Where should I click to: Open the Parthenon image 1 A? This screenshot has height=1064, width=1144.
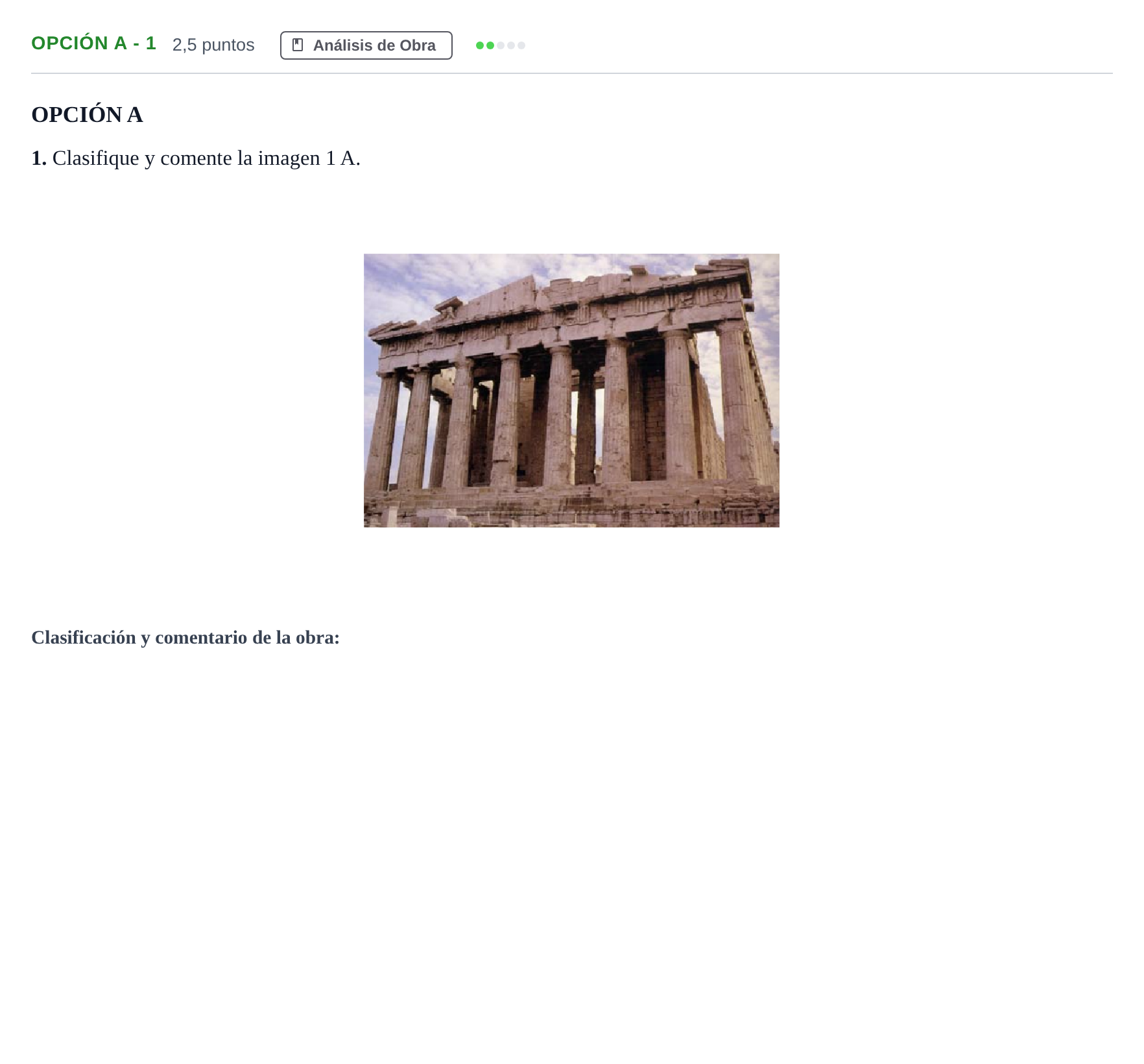click(571, 391)
